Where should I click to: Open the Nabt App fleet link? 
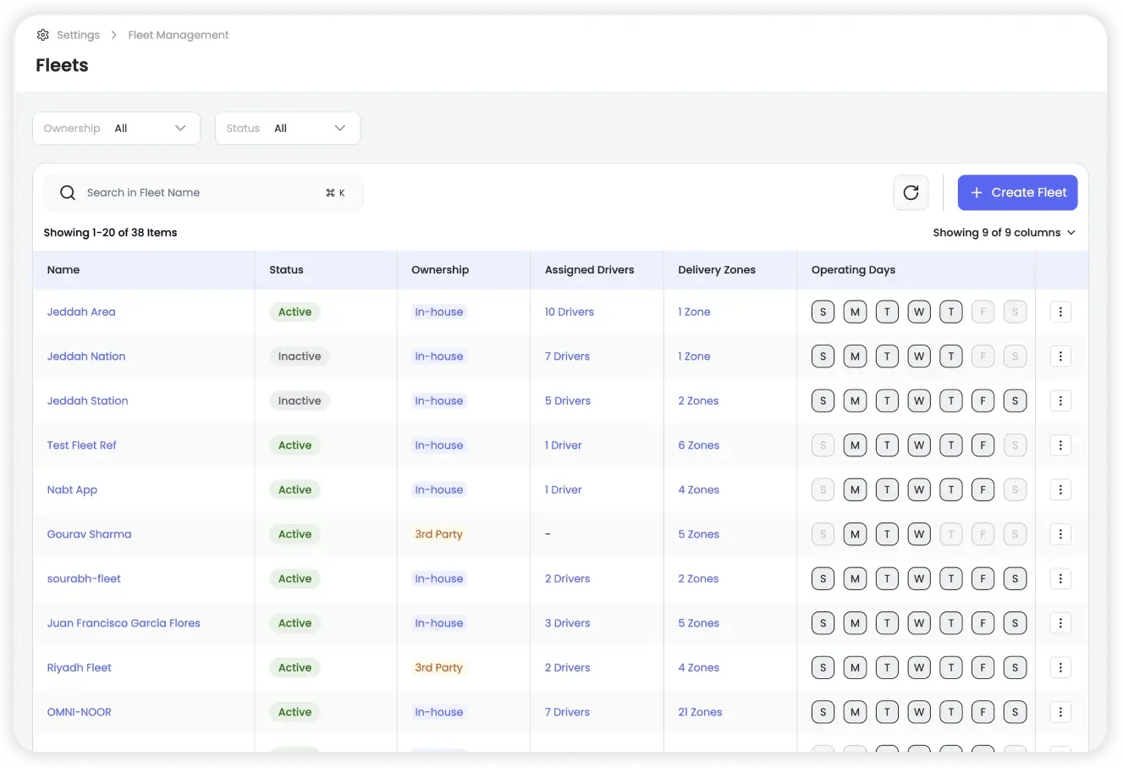[x=72, y=489]
